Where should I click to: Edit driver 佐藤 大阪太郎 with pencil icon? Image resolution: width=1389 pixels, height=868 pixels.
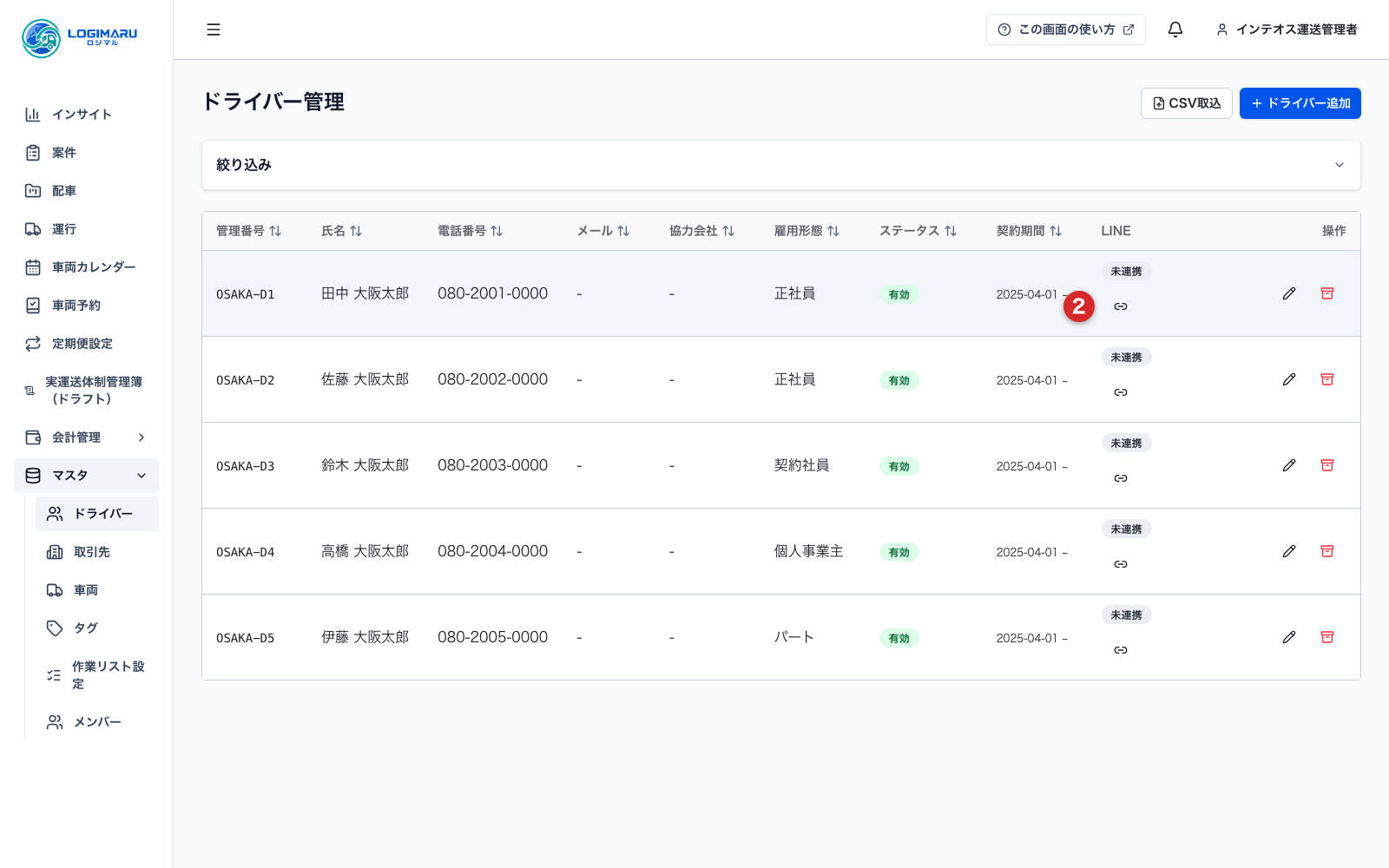point(1289,379)
